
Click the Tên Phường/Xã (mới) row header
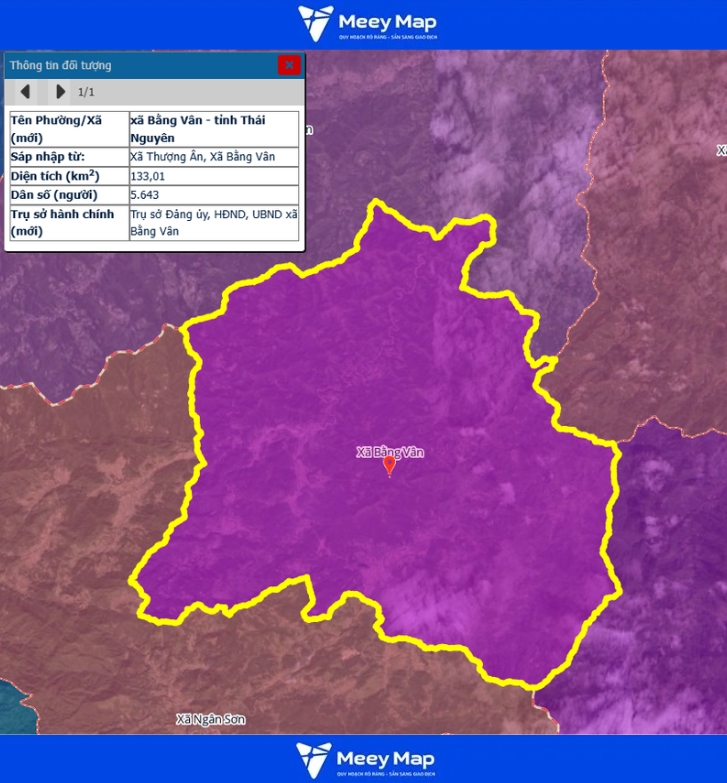pyautogui.click(x=68, y=128)
